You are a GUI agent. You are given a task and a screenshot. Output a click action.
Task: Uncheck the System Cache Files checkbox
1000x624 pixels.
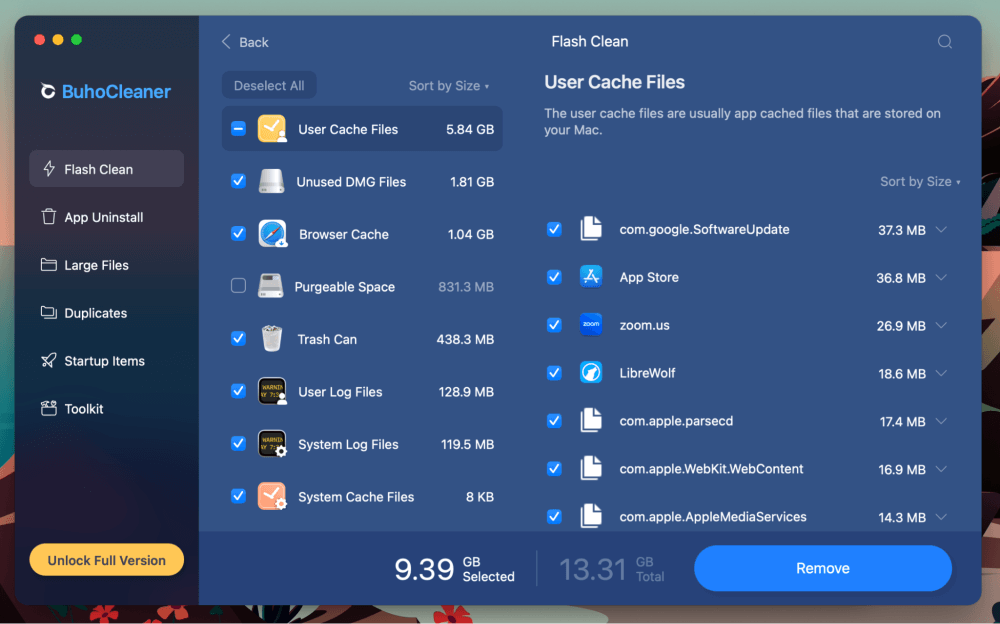pos(238,496)
